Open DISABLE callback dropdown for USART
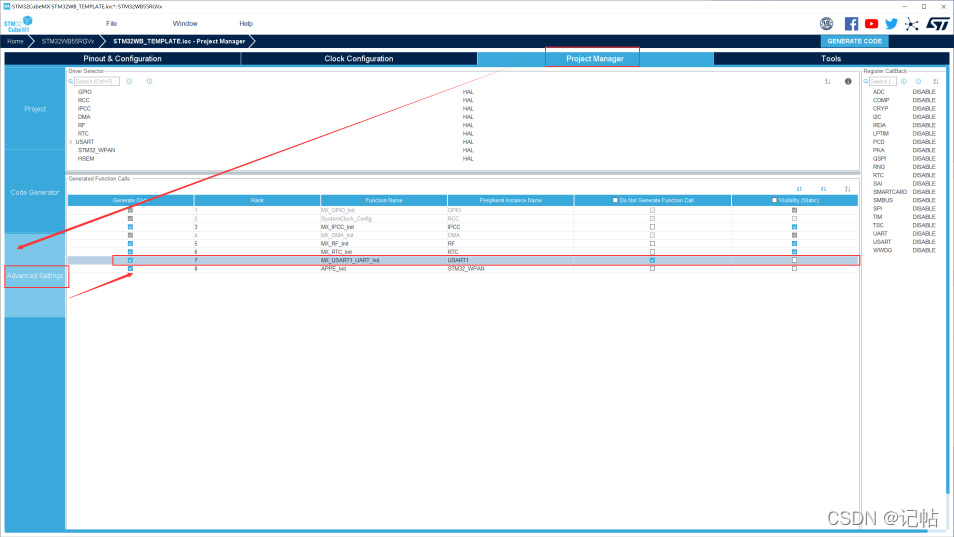Screen dimensions: 954x537 tap(924, 242)
